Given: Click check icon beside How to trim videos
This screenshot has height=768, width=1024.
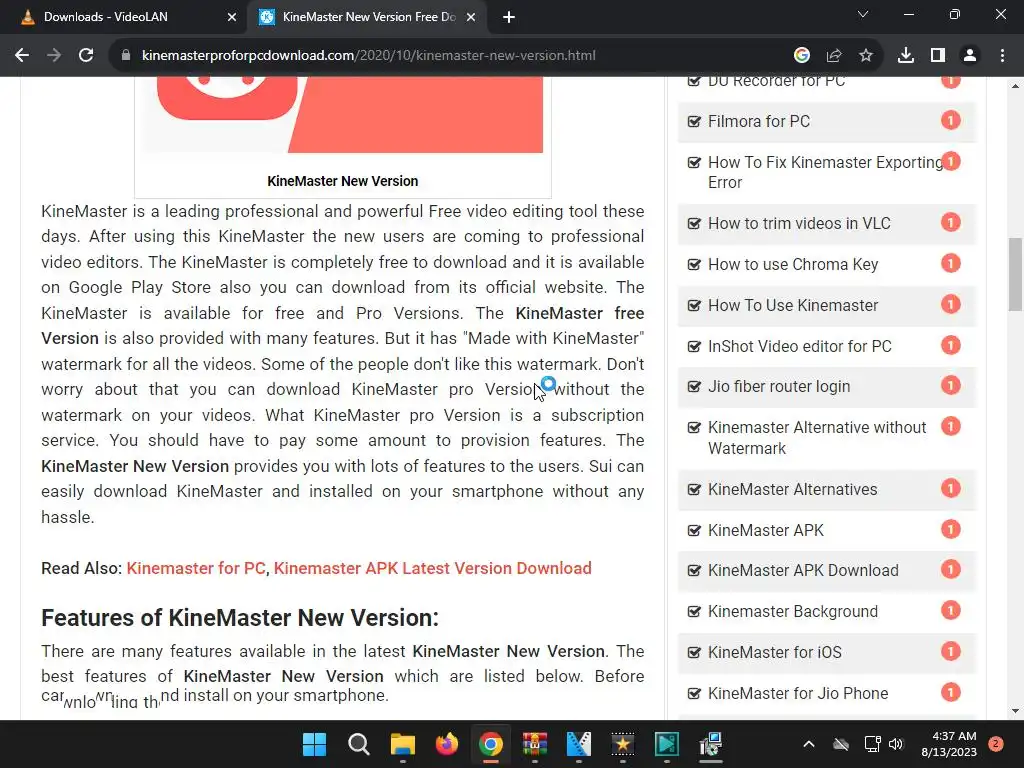Looking at the screenshot, I should pos(694,223).
